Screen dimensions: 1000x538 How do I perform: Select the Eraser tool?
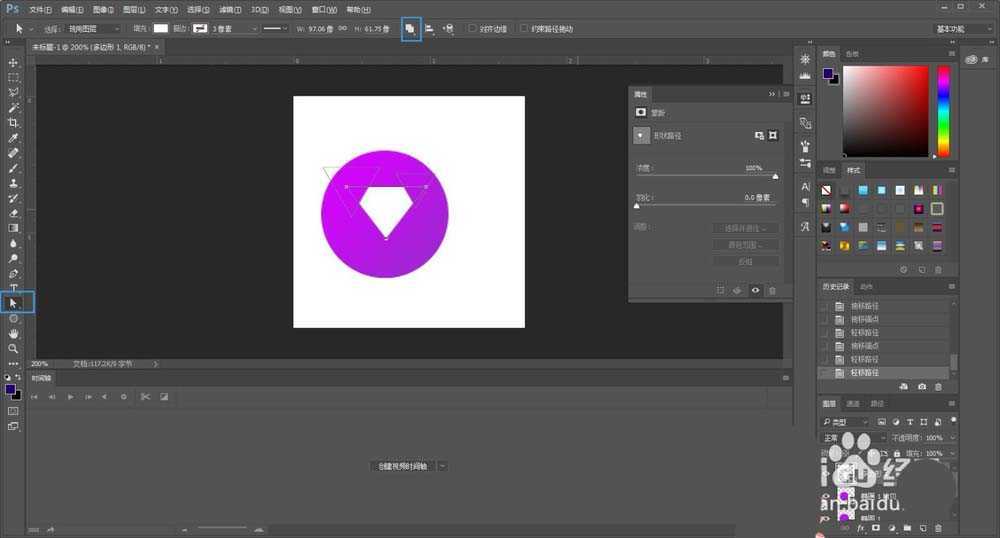pyautogui.click(x=13, y=212)
